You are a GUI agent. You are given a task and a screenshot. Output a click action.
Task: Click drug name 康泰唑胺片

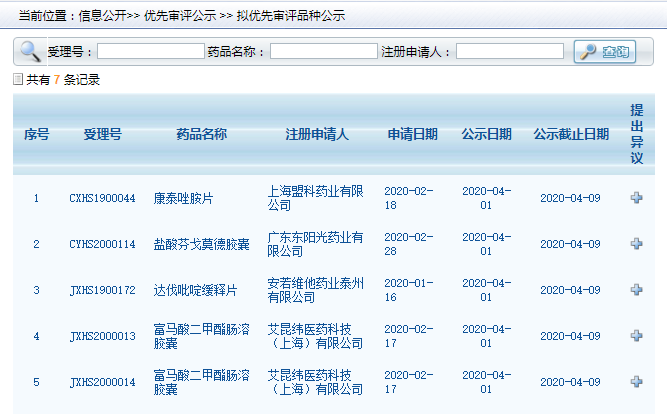click(x=183, y=198)
